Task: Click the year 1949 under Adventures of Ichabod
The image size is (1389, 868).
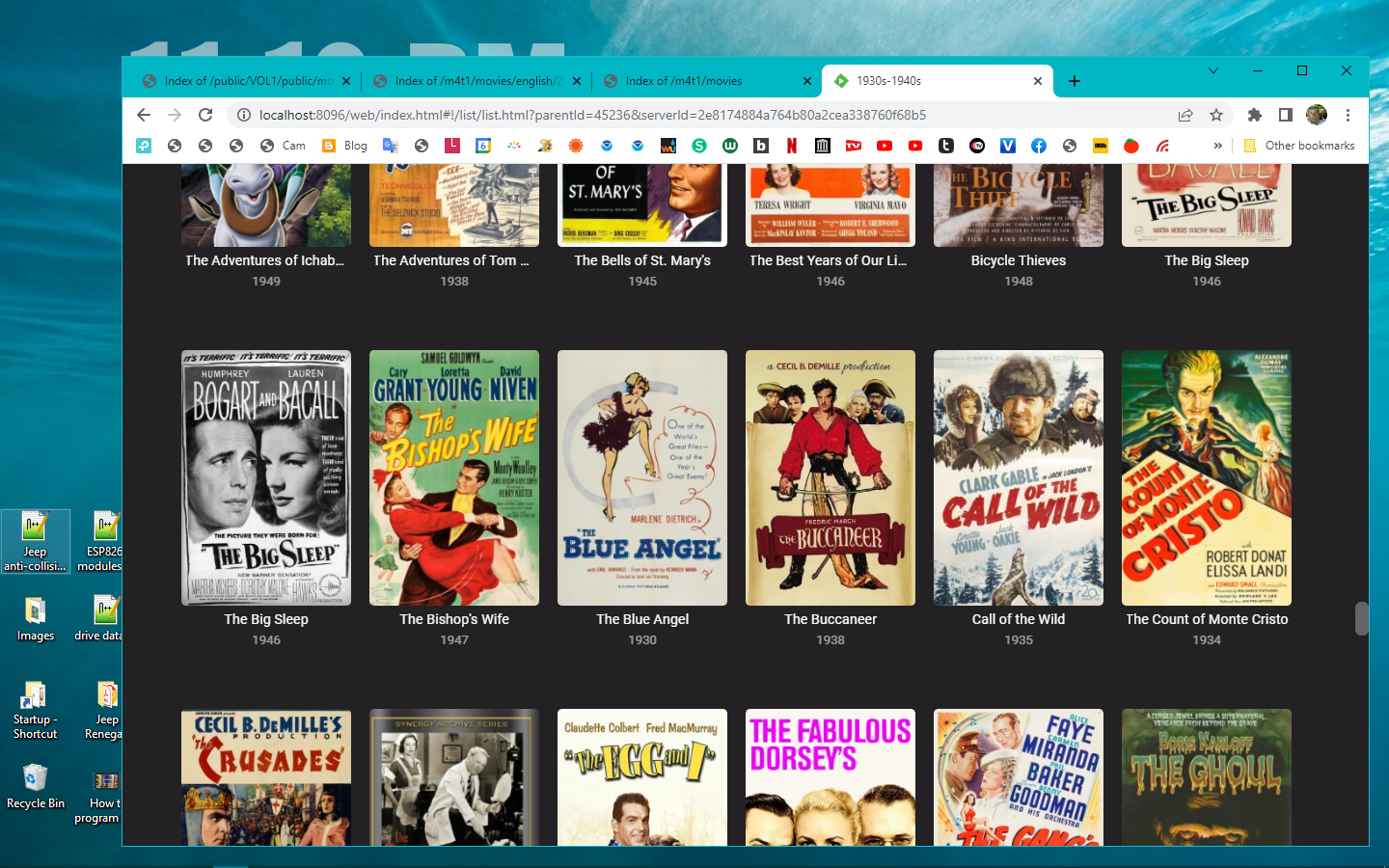Action: pos(266,281)
